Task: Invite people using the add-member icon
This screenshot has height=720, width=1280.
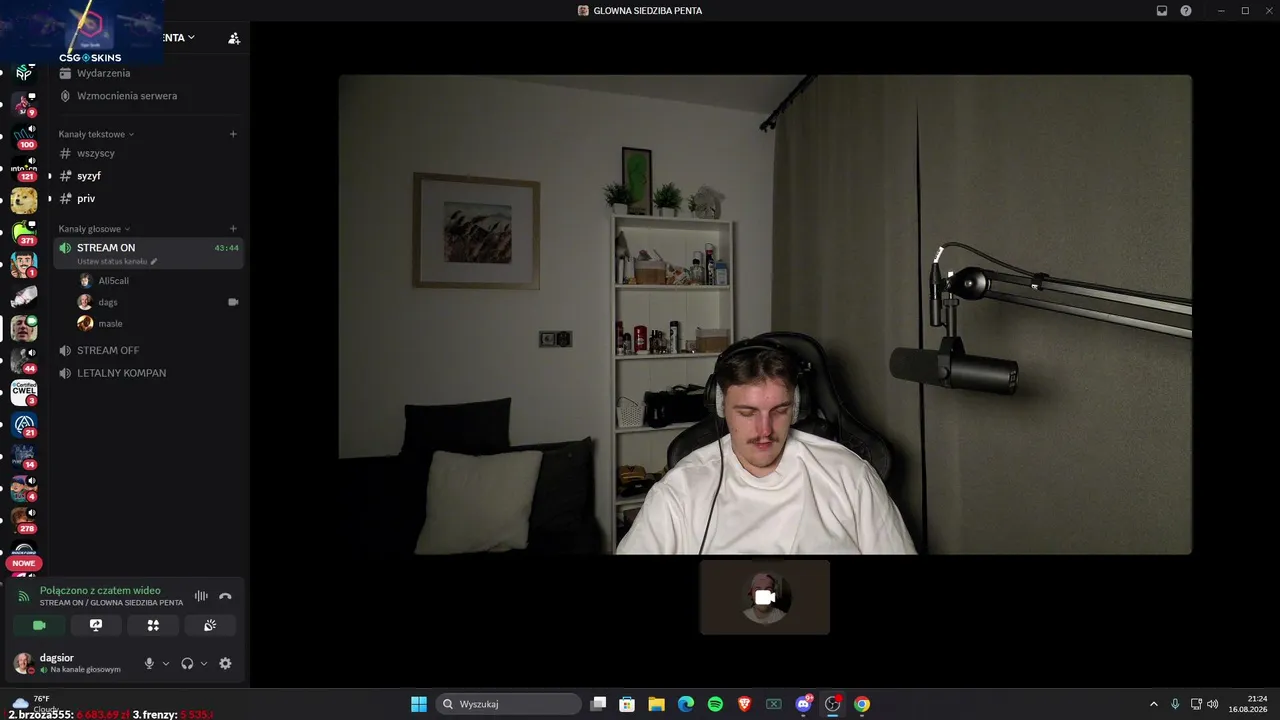Action: [234, 38]
